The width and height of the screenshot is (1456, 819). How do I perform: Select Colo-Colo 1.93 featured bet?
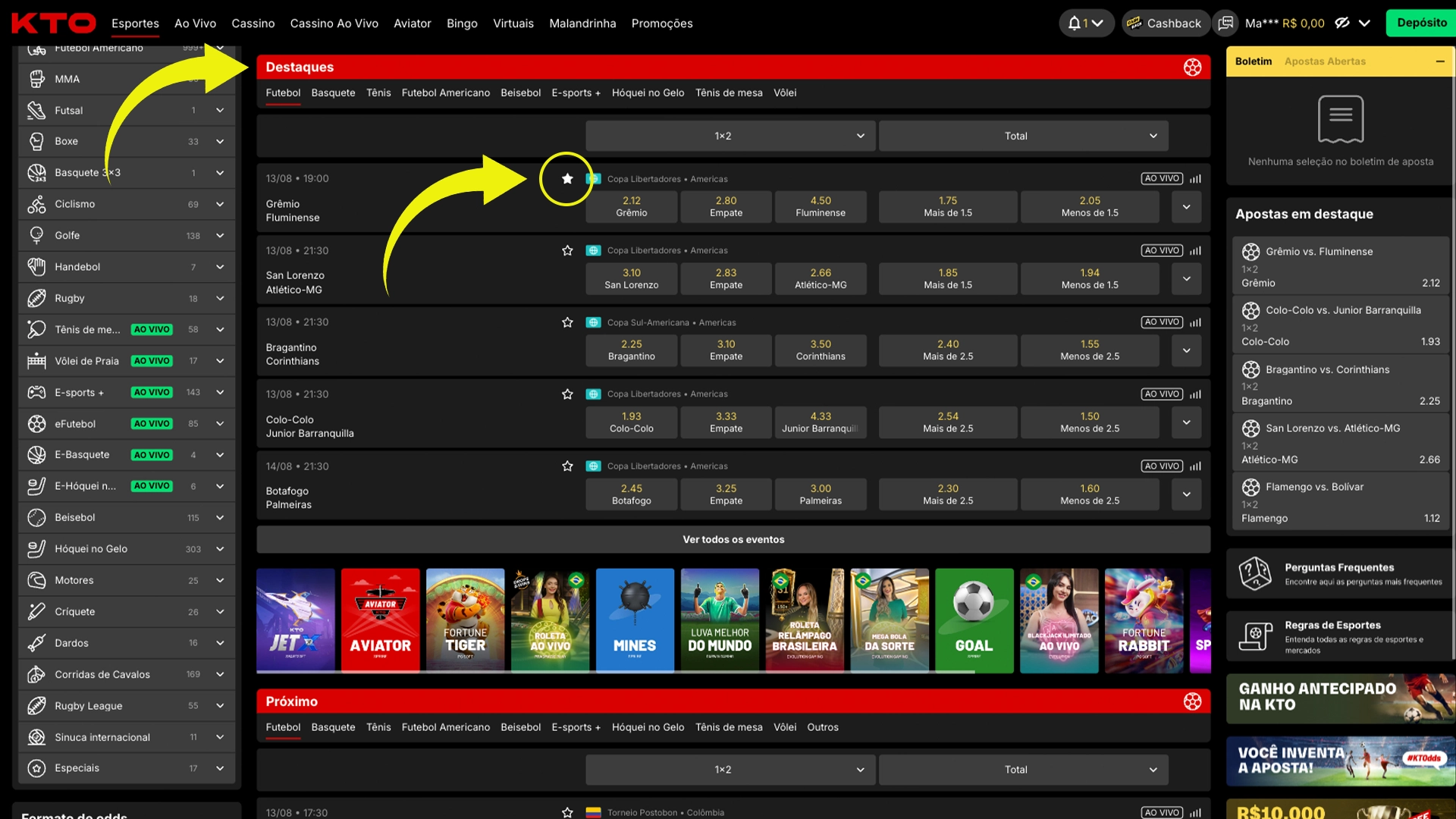[1340, 325]
